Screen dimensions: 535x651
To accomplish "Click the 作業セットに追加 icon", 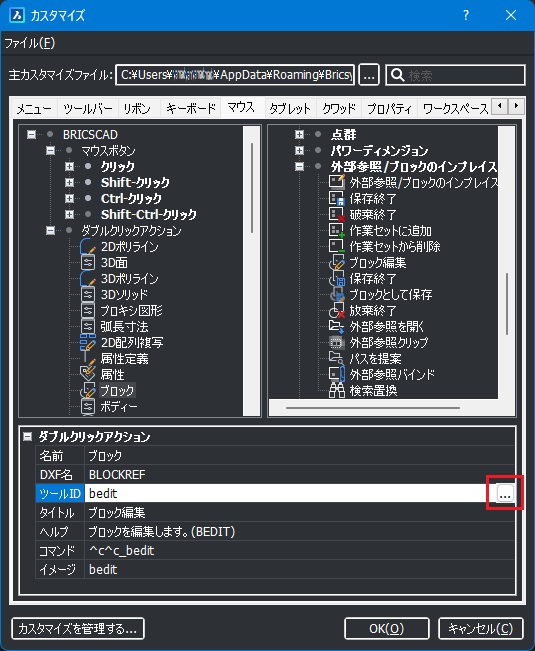I will [x=337, y=230].
